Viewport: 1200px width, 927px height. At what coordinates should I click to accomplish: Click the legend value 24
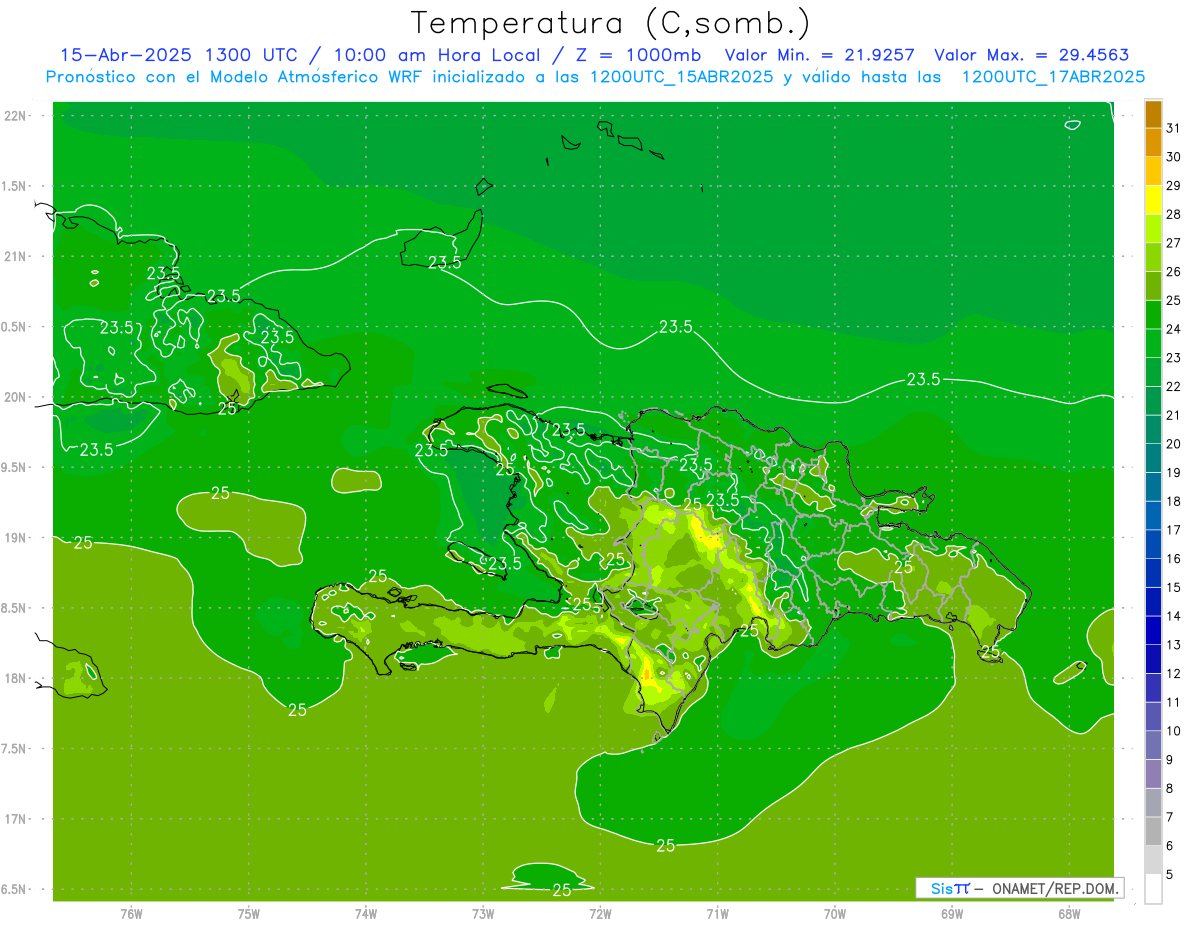pos(1173,329)
